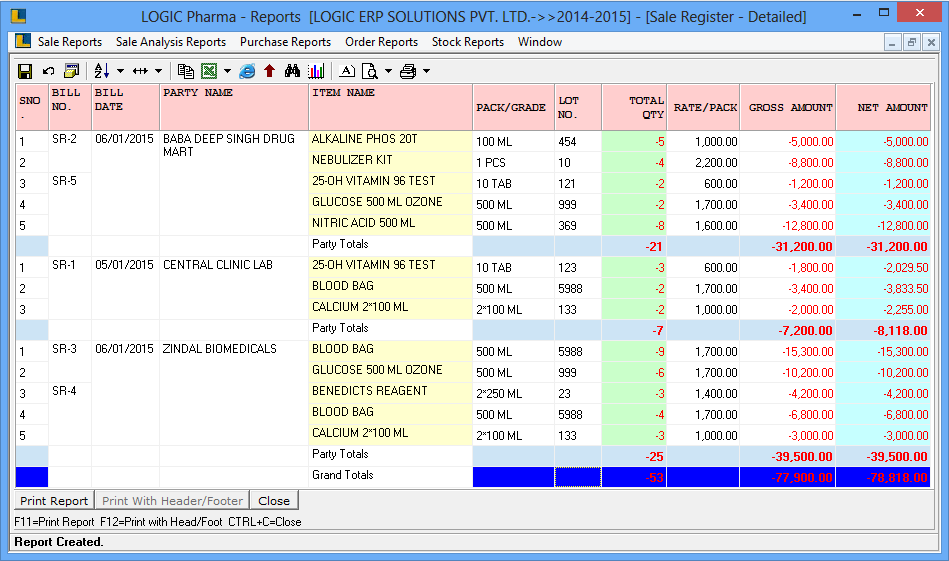949x561 pixels.
Task: Click the font settings icon
Action: pos(347,71)
